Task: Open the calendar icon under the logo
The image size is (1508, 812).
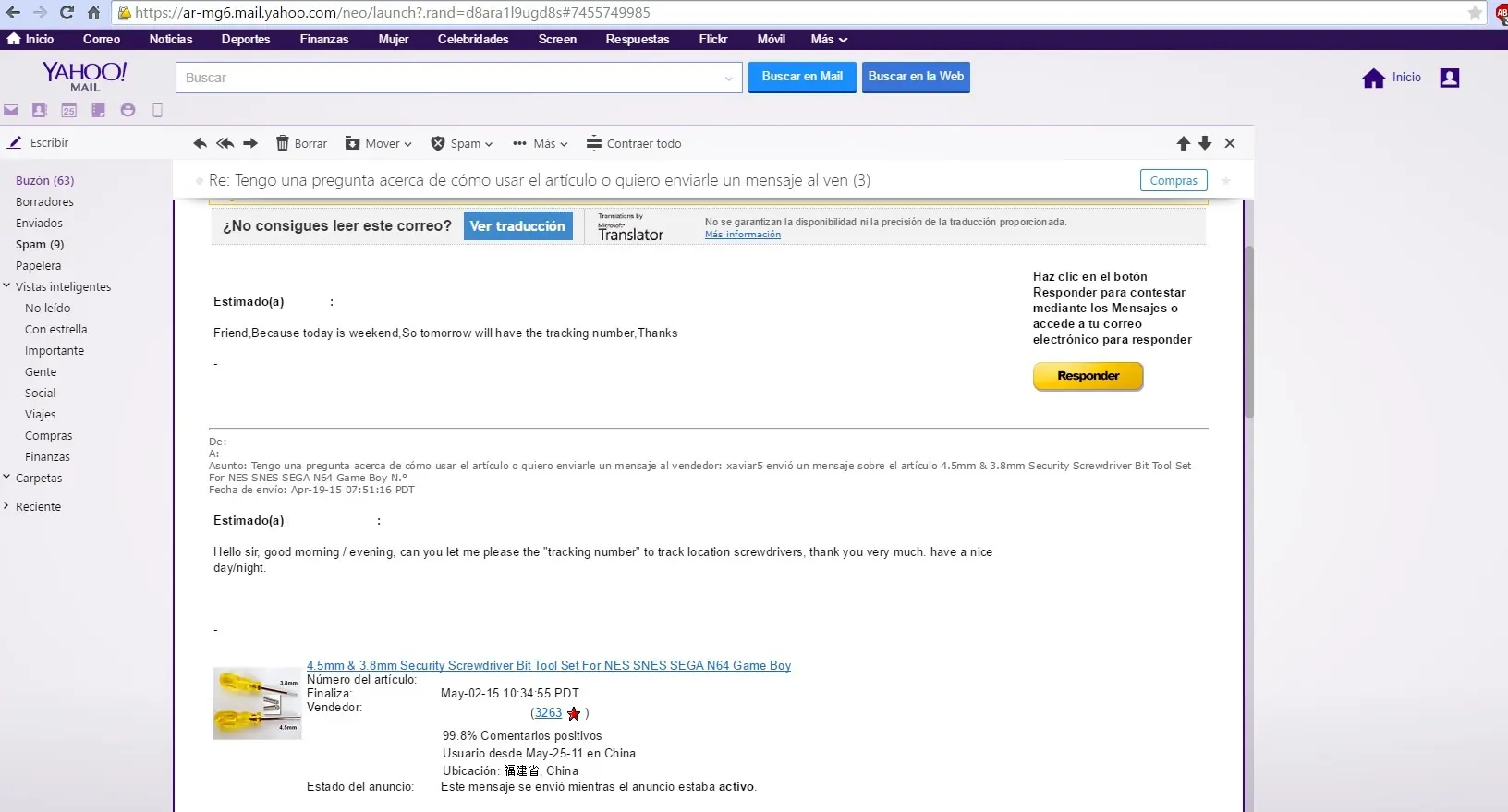Action: [68, 110]
